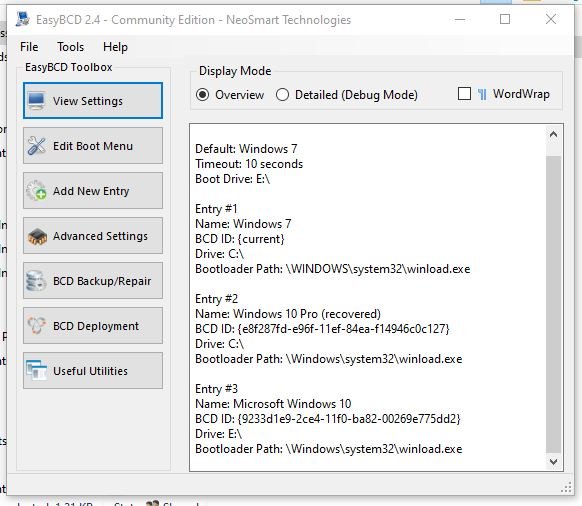The width and height of the screenshot is (582, 506).
Task: Click the 'Drive: E:\' line of Entry #3
Action: [x=218, y=434]
